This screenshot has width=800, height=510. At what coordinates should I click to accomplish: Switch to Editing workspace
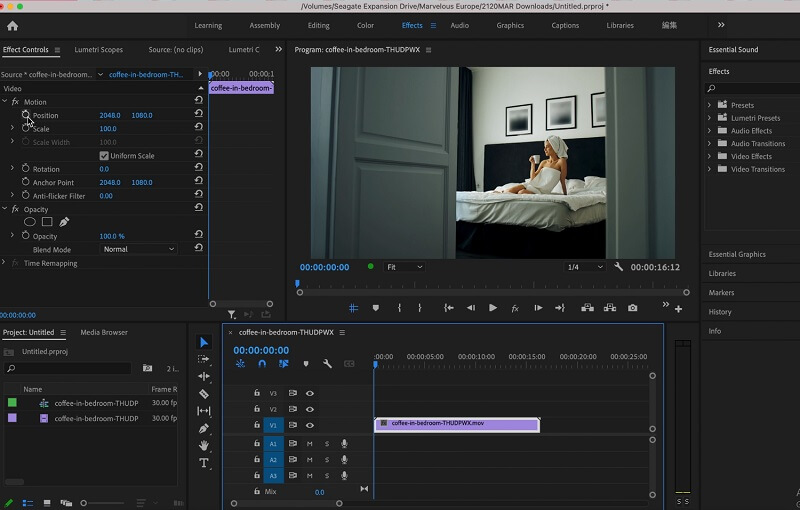click(318, 26)
